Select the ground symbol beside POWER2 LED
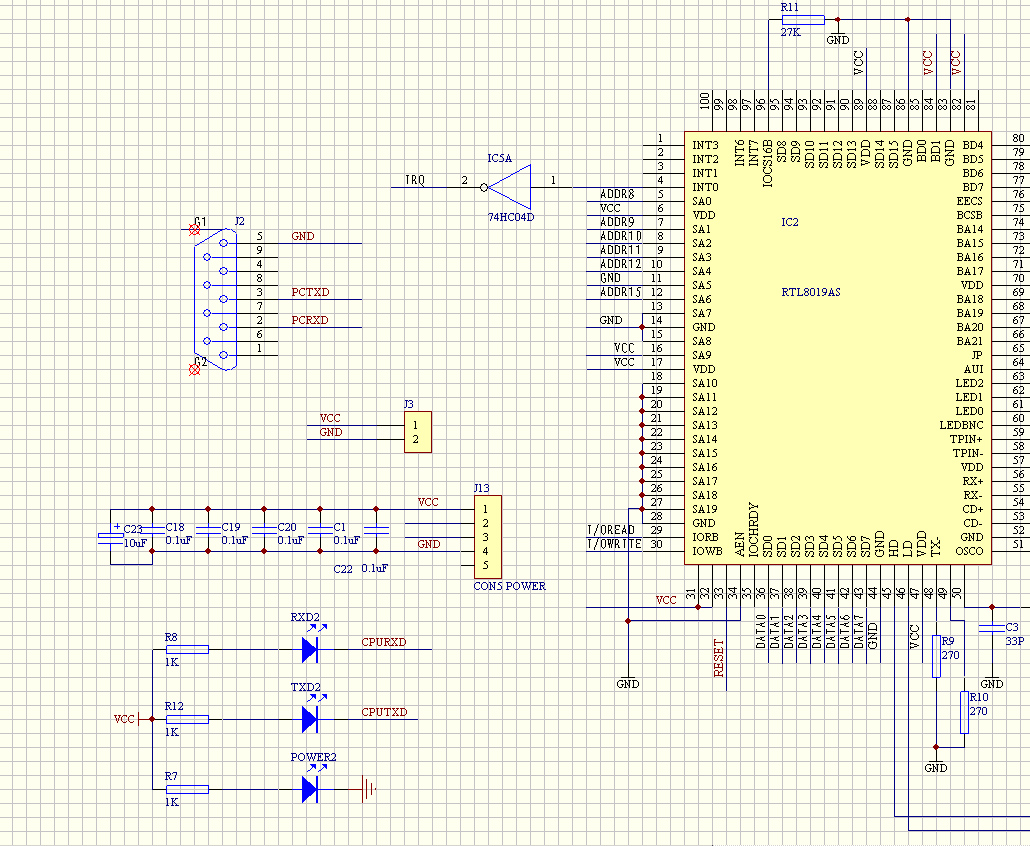This screenshot has width=1030, height=846. [x=369, y=789]
